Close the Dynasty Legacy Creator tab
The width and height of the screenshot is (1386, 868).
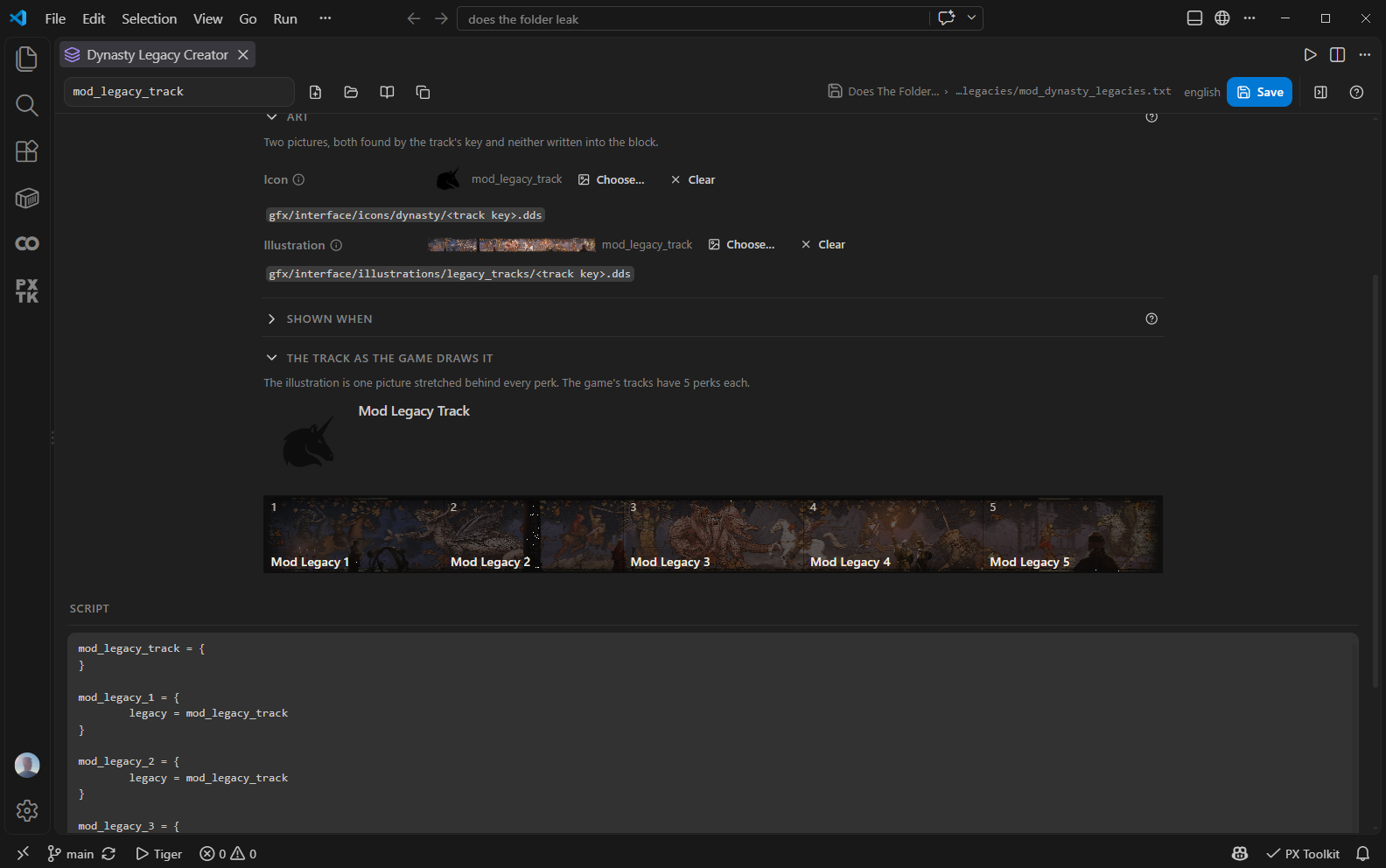coord(243,54)
